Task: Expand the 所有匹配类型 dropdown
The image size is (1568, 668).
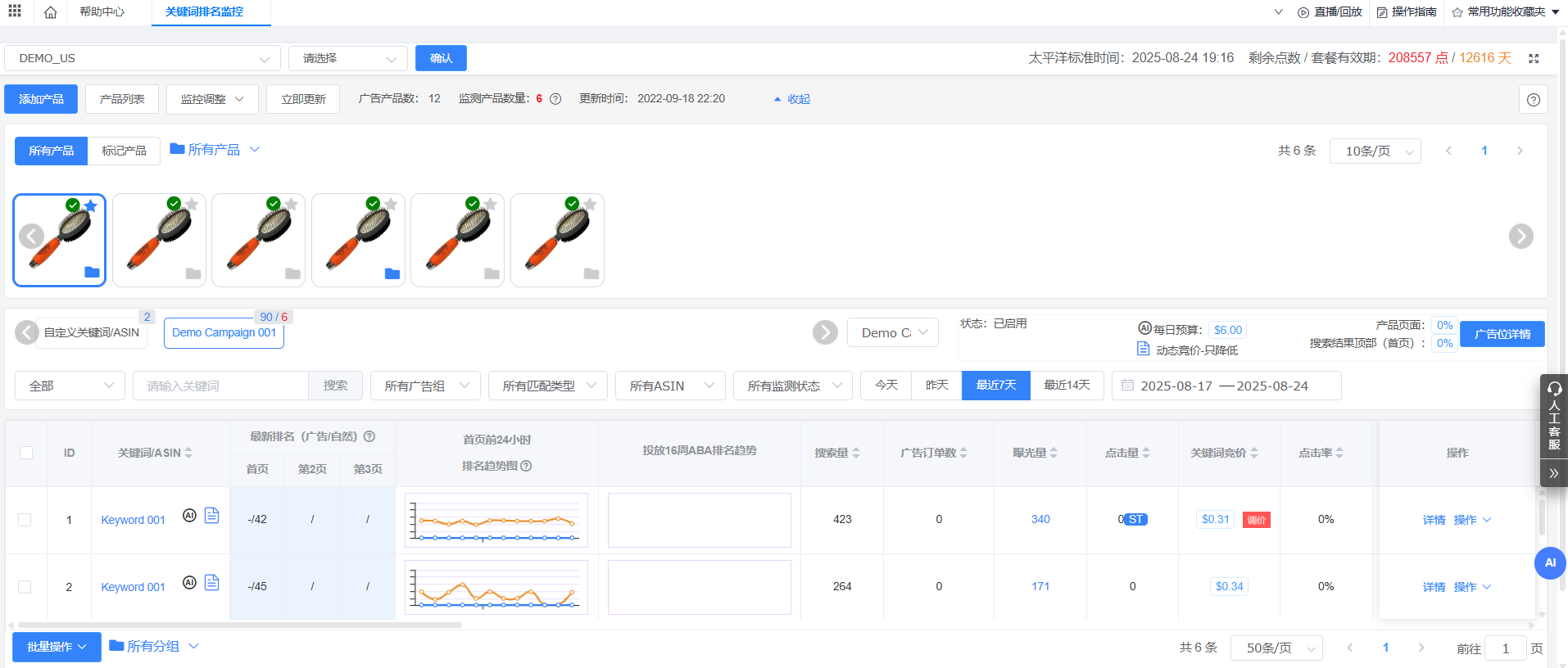Action: click(x=547, y=386)
